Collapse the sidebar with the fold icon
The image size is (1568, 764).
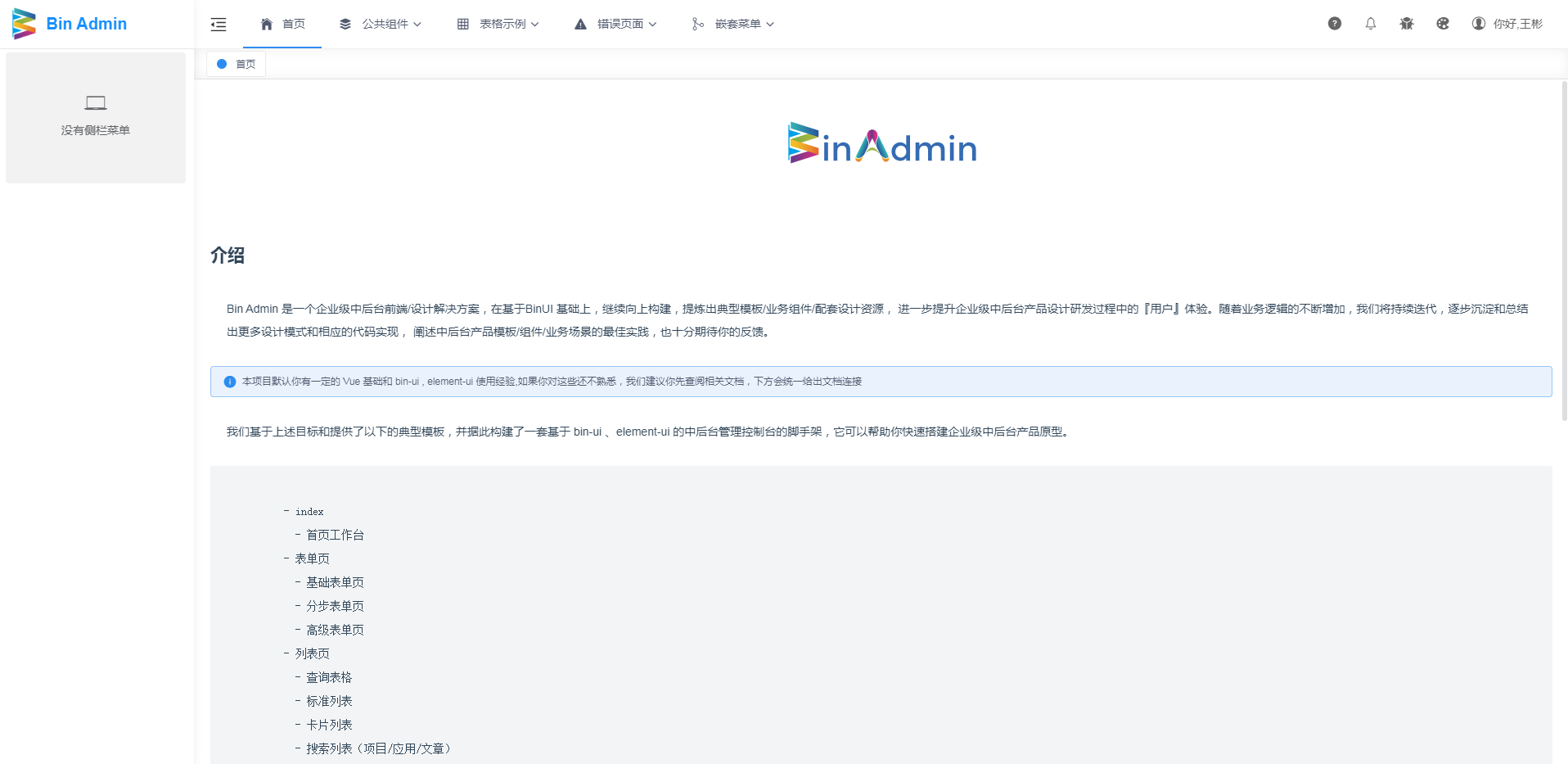tap(219, 25)
